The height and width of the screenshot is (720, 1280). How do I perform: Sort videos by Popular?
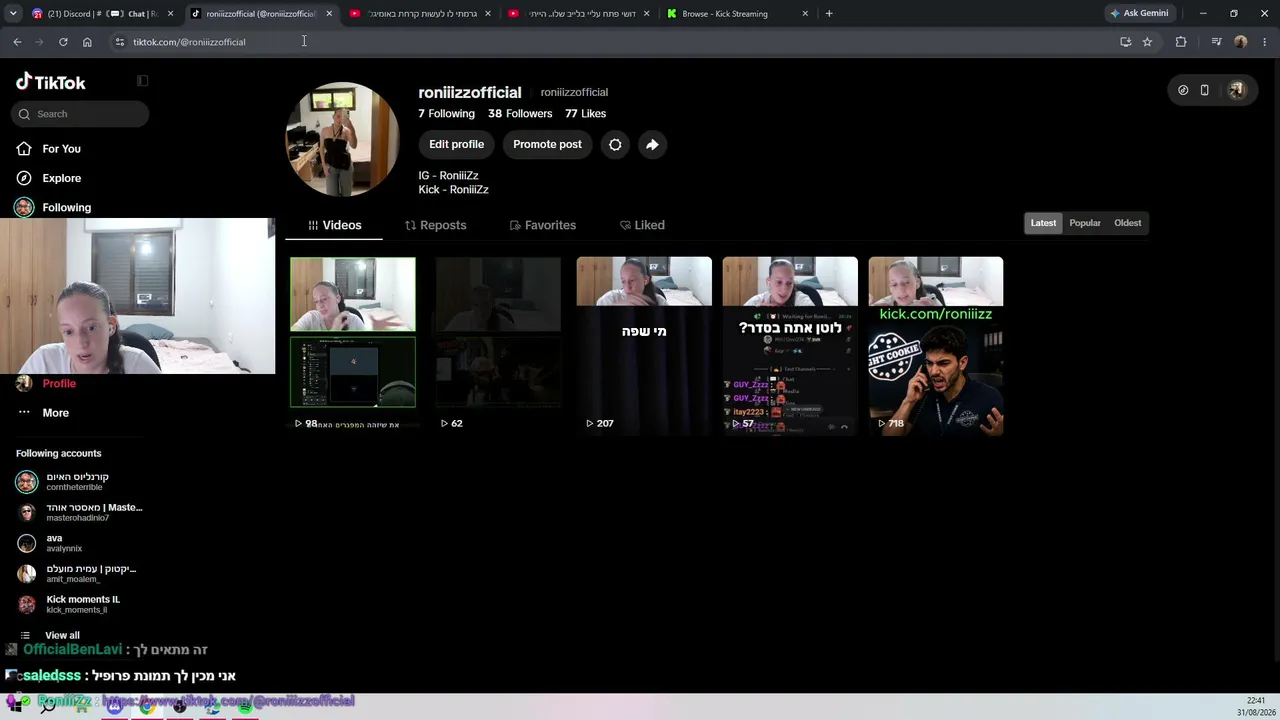1085,223
